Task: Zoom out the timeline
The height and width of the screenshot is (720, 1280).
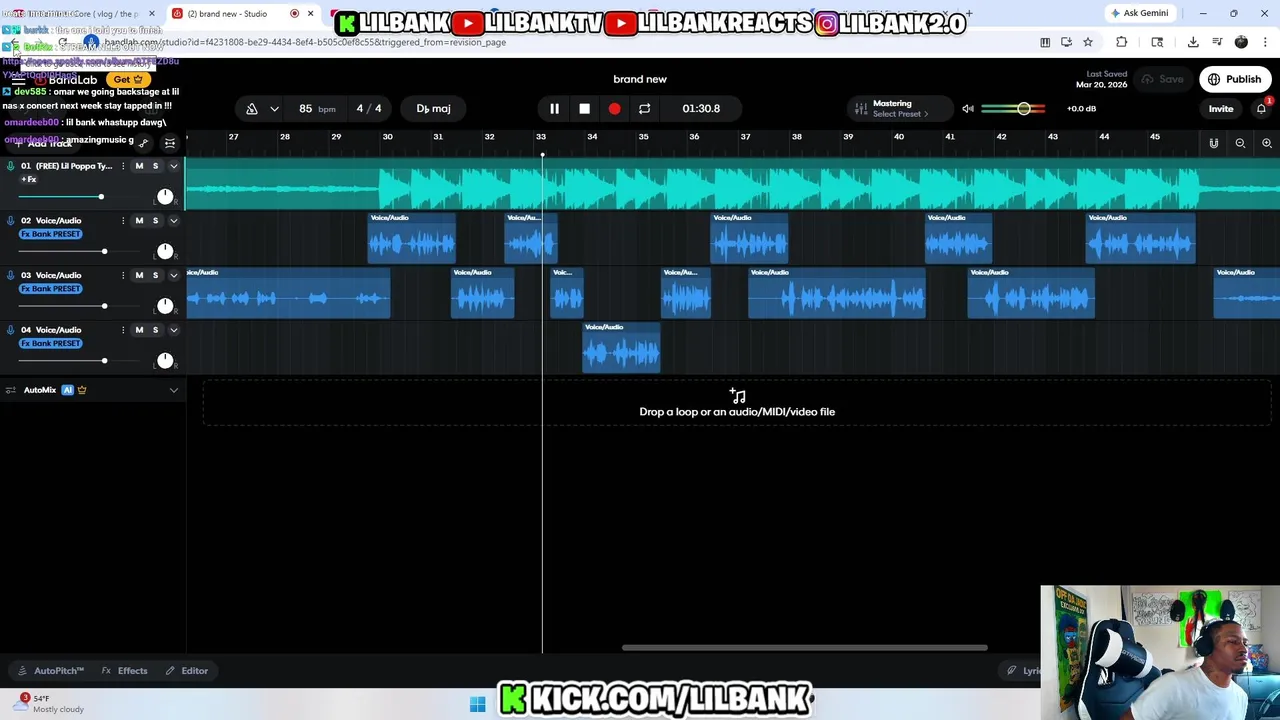Action: click(x=1240, y=143)
